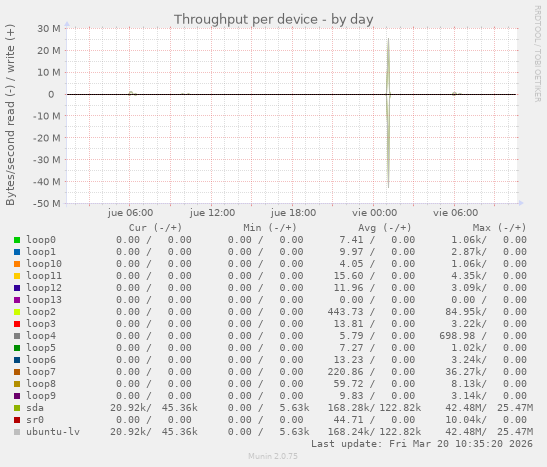Click the loop1 blue legend swatch
This screenshot has height=467, width=547.
[17, 252]
